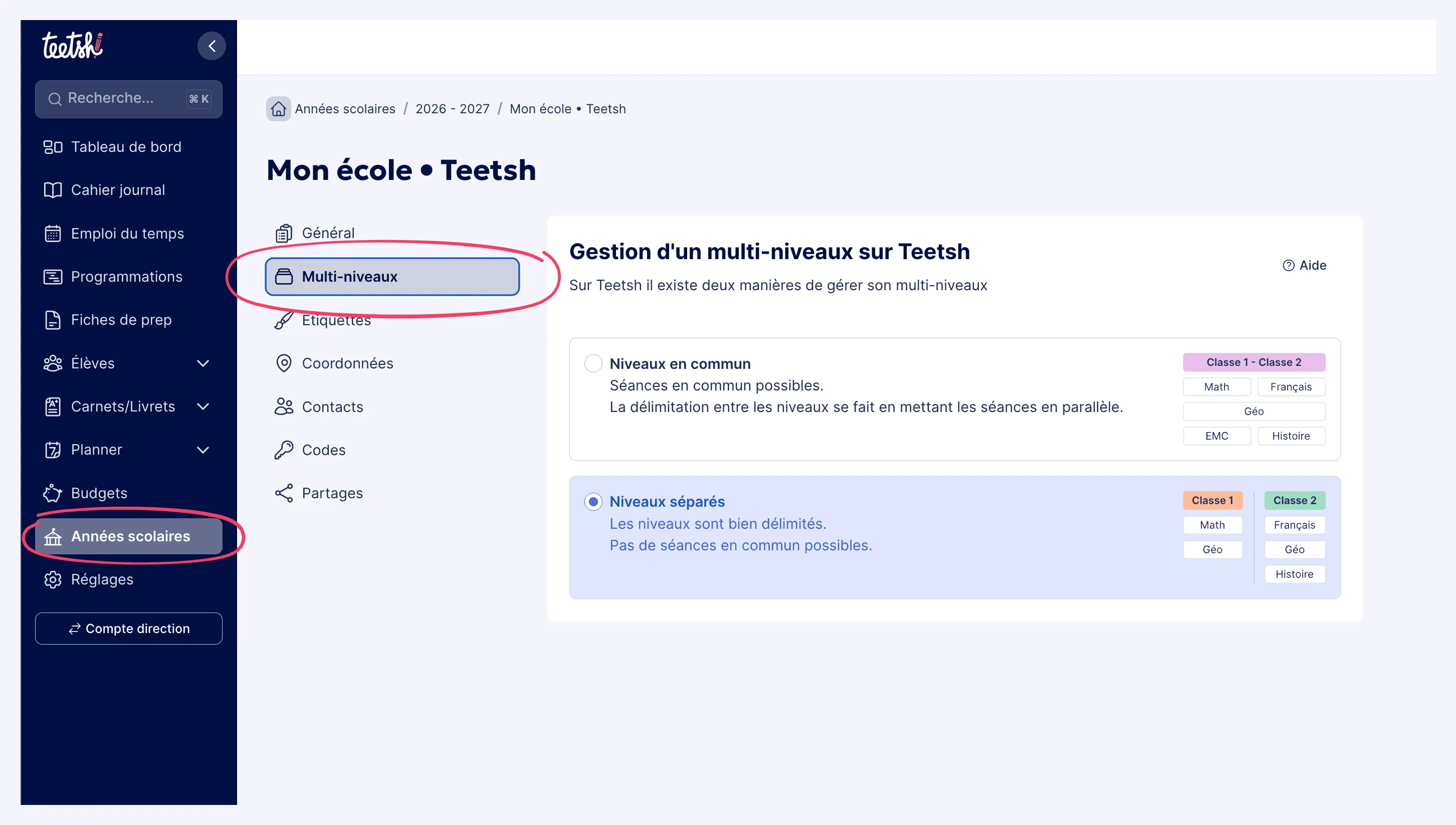Select the Niveaux séparés radio button
Viewport: 1456px width, 825px height.
pos(593,501)
